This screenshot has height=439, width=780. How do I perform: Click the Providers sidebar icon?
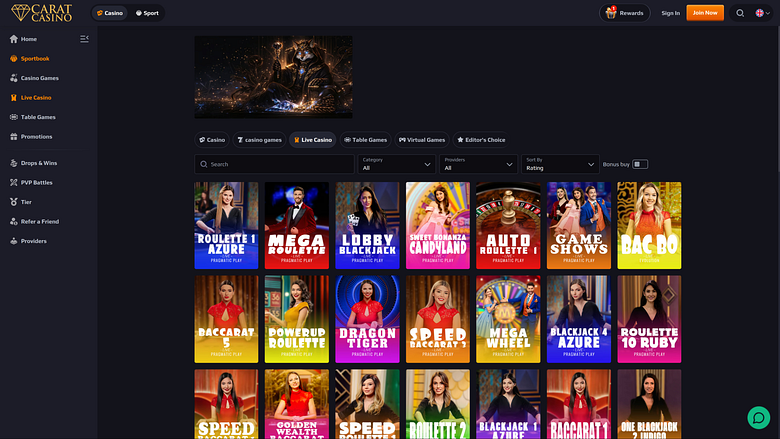[13, 241]
